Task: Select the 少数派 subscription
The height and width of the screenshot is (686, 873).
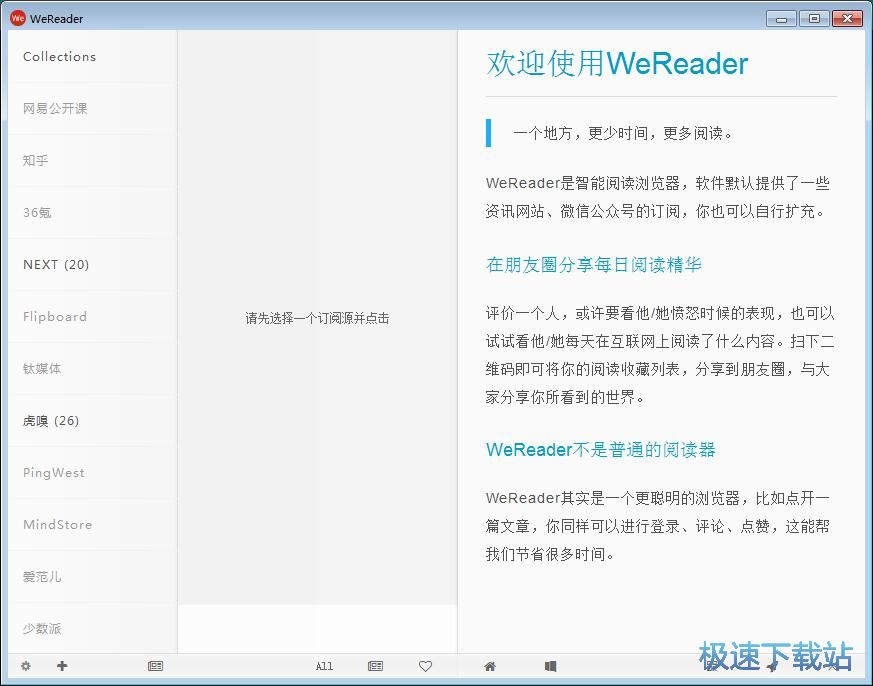Action: [92, 628]
